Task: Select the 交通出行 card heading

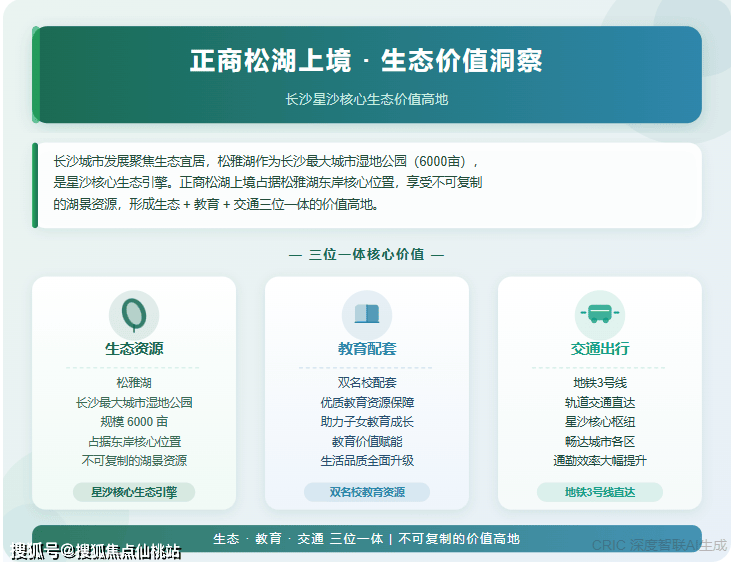Action: click(599, 349)
